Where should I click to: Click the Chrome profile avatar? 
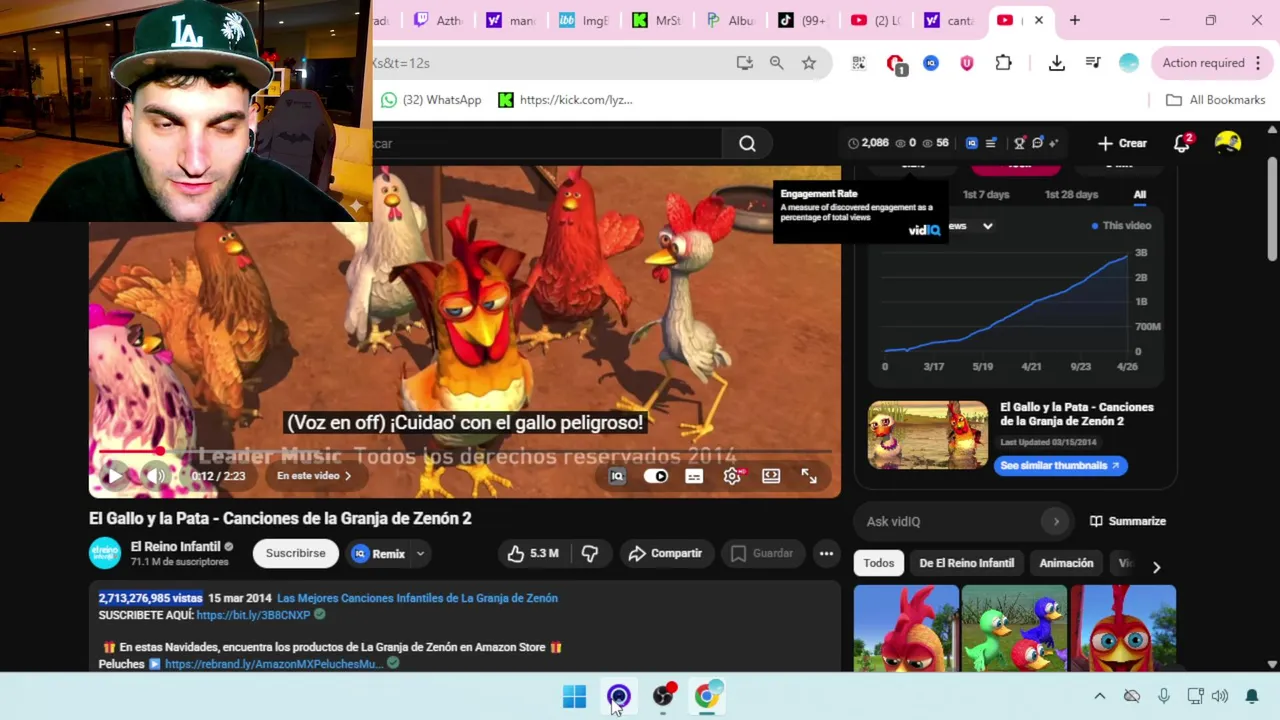(1129, 63)
